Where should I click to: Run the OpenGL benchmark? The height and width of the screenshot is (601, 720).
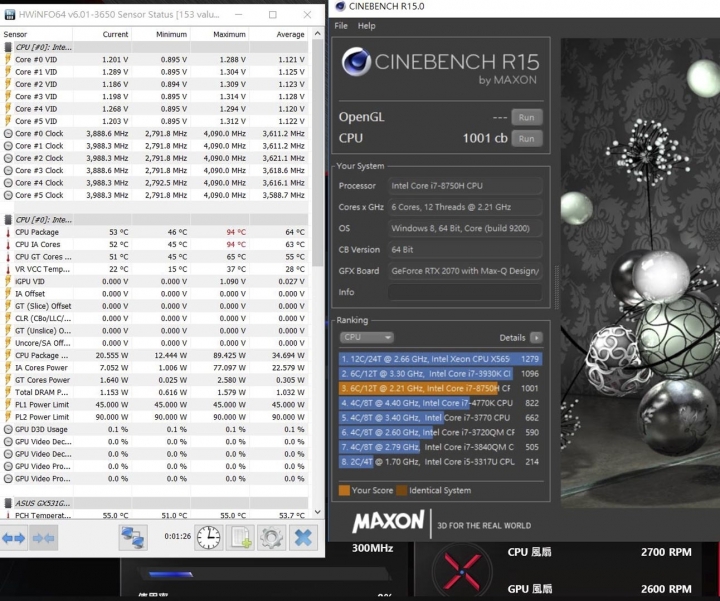point(527,117)
